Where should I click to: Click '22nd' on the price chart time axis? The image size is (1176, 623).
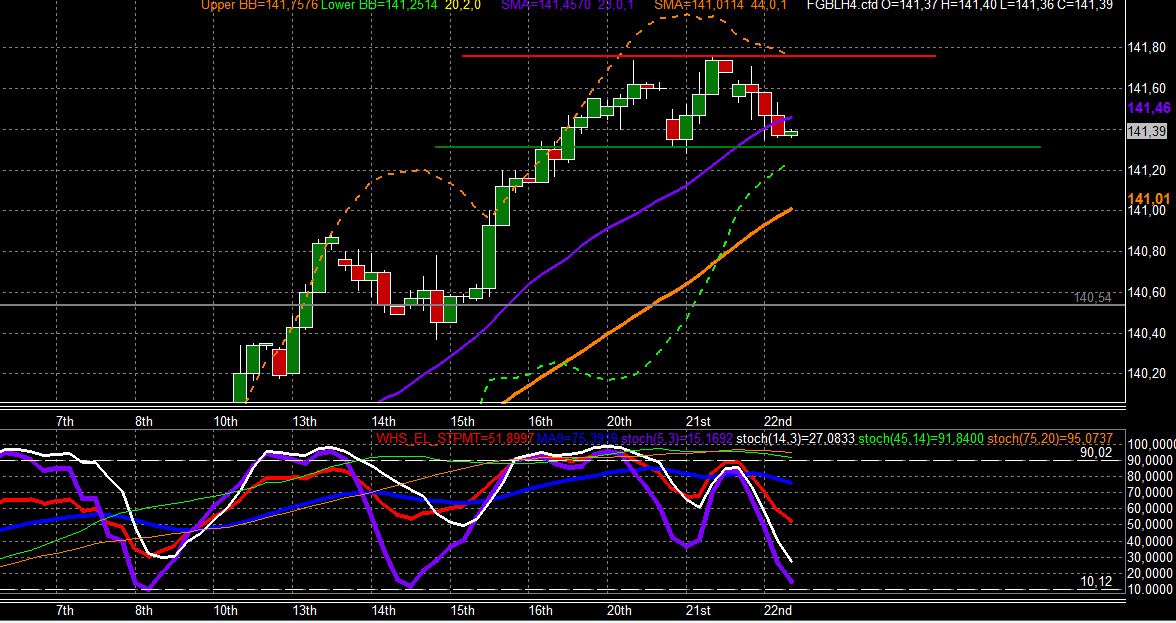(x=778, y=421)
